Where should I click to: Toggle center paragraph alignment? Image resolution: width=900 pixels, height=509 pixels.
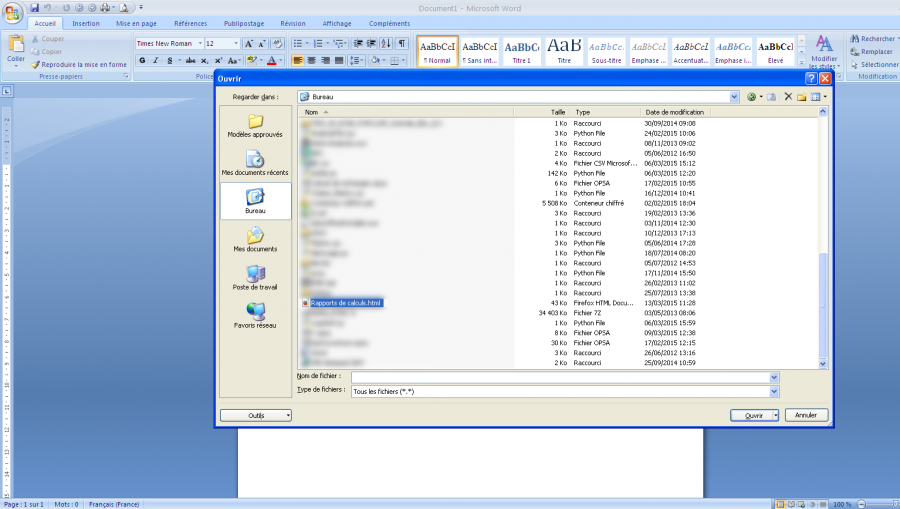coord(312,60)
